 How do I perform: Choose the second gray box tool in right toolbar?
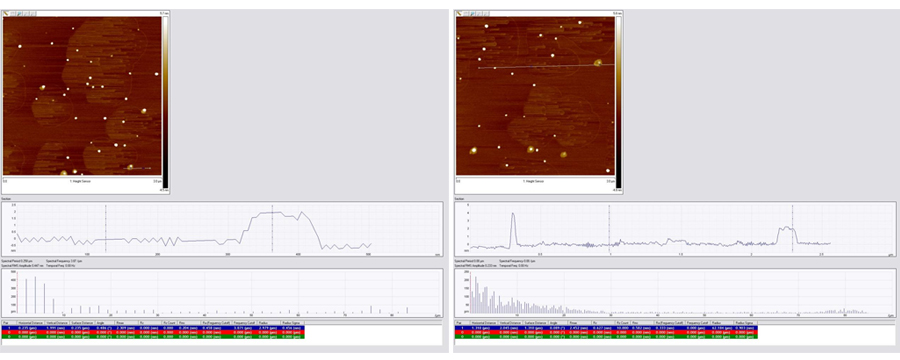[x=479, y=13]
